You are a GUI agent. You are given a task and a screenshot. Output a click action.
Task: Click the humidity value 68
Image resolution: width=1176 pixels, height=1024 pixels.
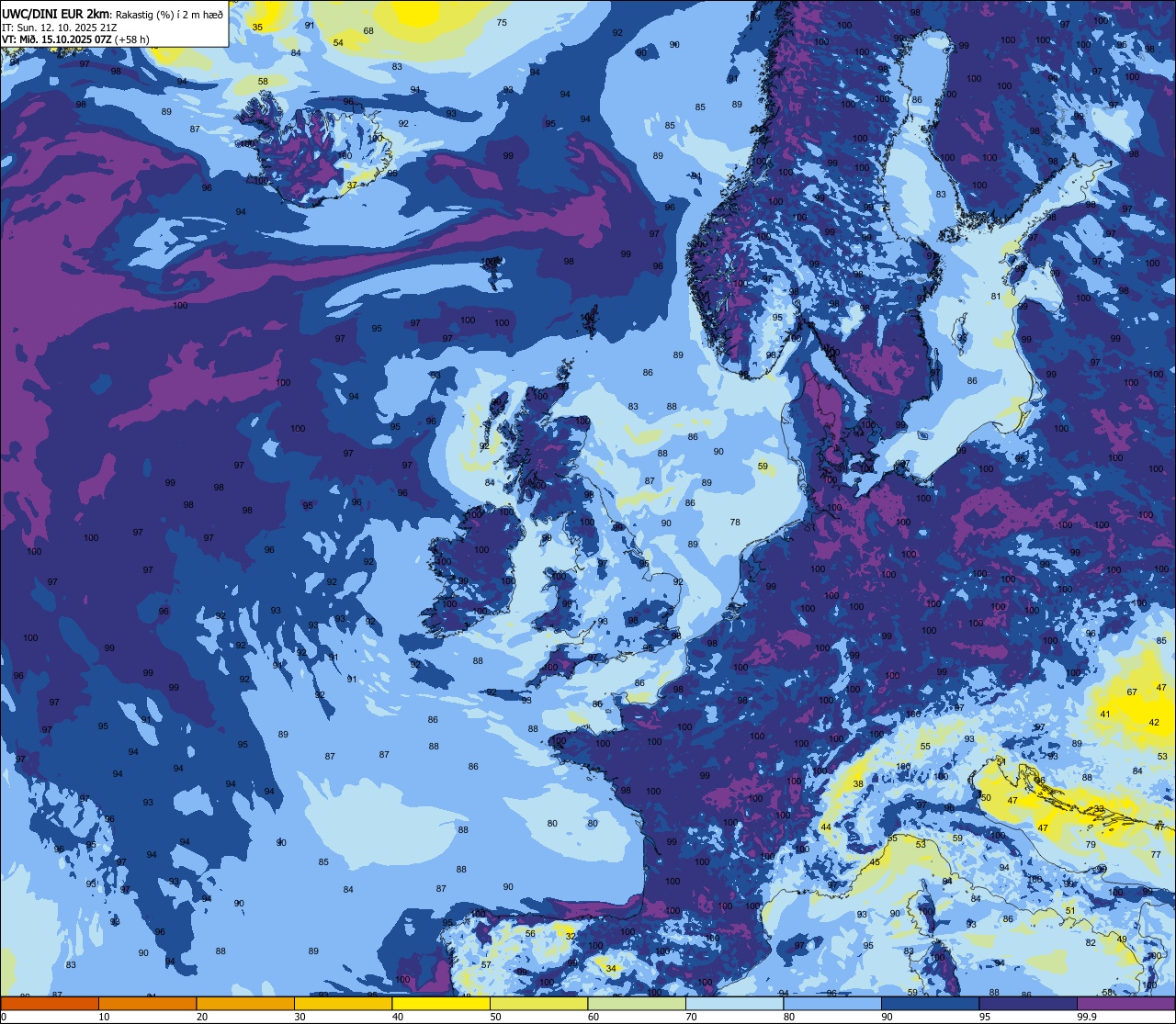tap(368, 30)
